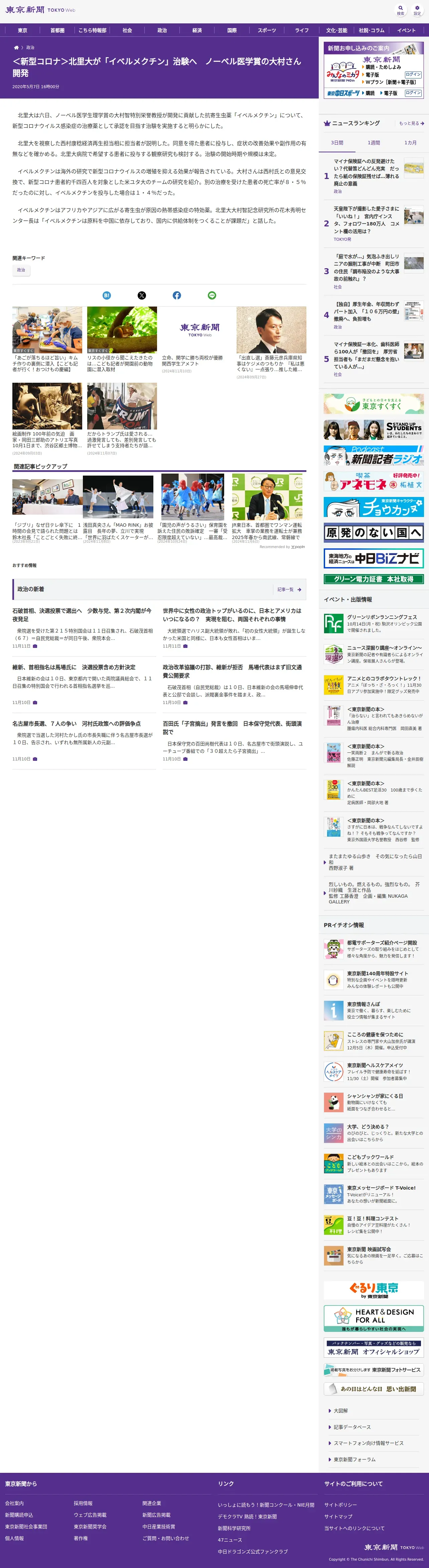Open footer link サイトポリシー
Image resolution: width=429 pixels, height=1568 pixels.
(341, 1505)
